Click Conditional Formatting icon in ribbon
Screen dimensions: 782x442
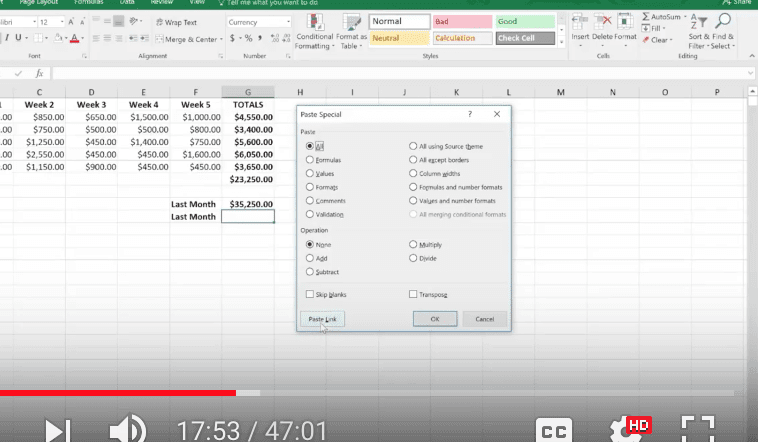point(314,24)
